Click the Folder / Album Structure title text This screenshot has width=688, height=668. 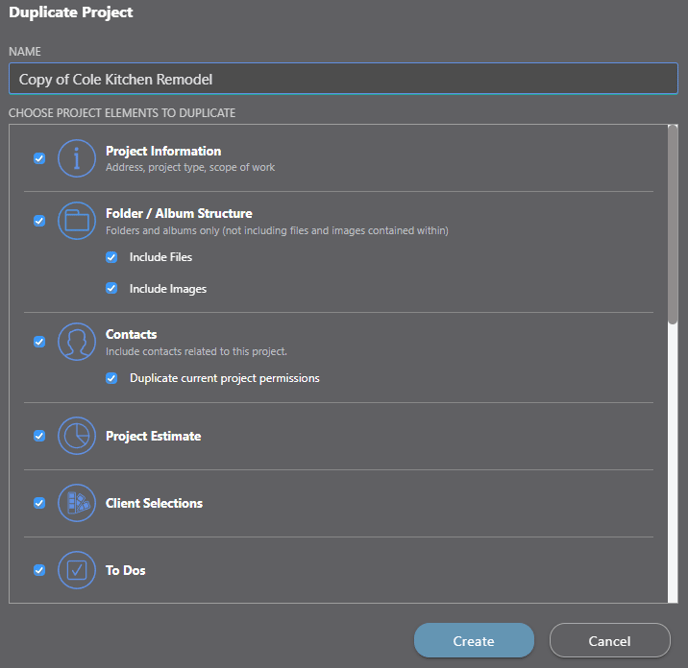179,213
